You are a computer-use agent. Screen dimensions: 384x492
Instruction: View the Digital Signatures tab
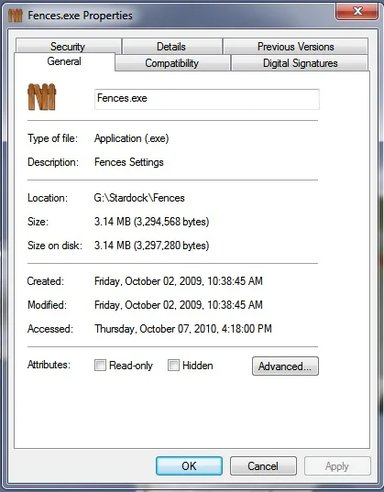300,63
